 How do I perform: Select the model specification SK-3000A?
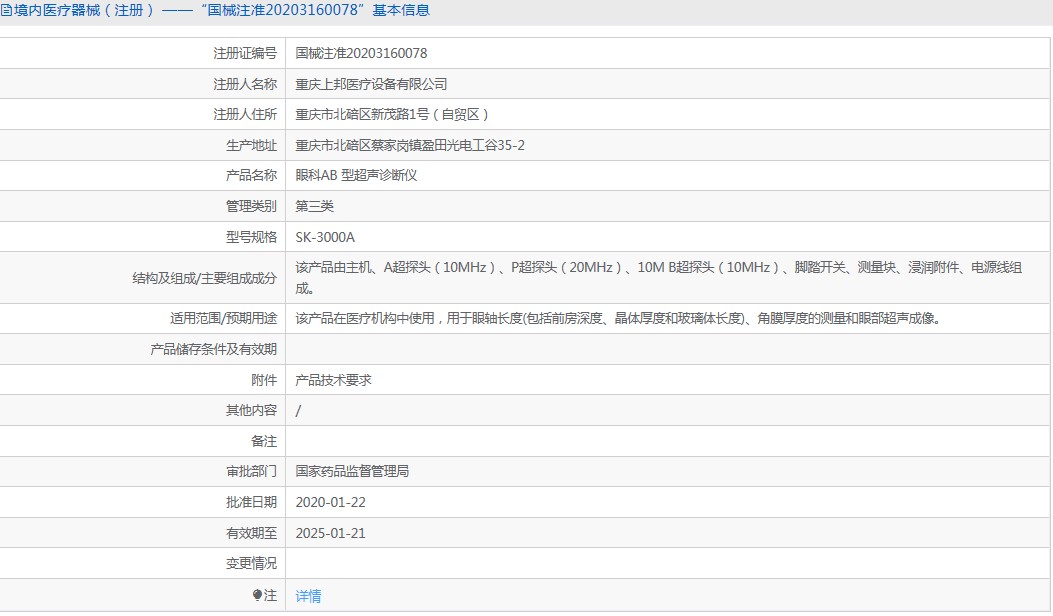[x=325, y=238]
